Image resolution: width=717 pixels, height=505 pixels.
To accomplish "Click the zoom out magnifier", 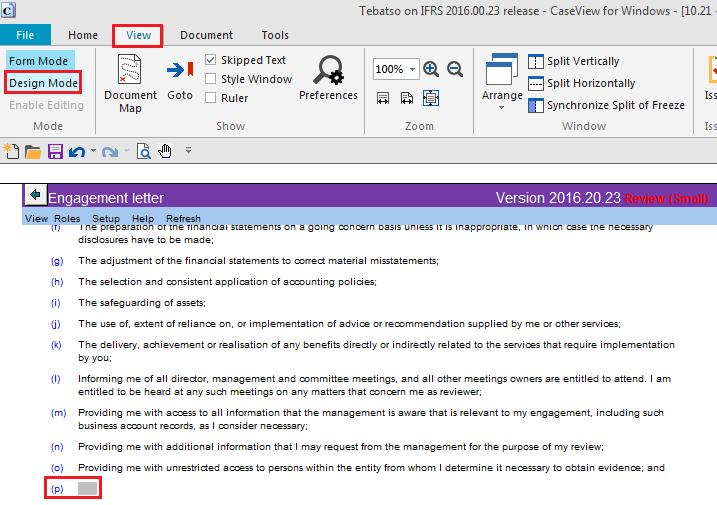I will pyautogui.click(x=455, y=69).
